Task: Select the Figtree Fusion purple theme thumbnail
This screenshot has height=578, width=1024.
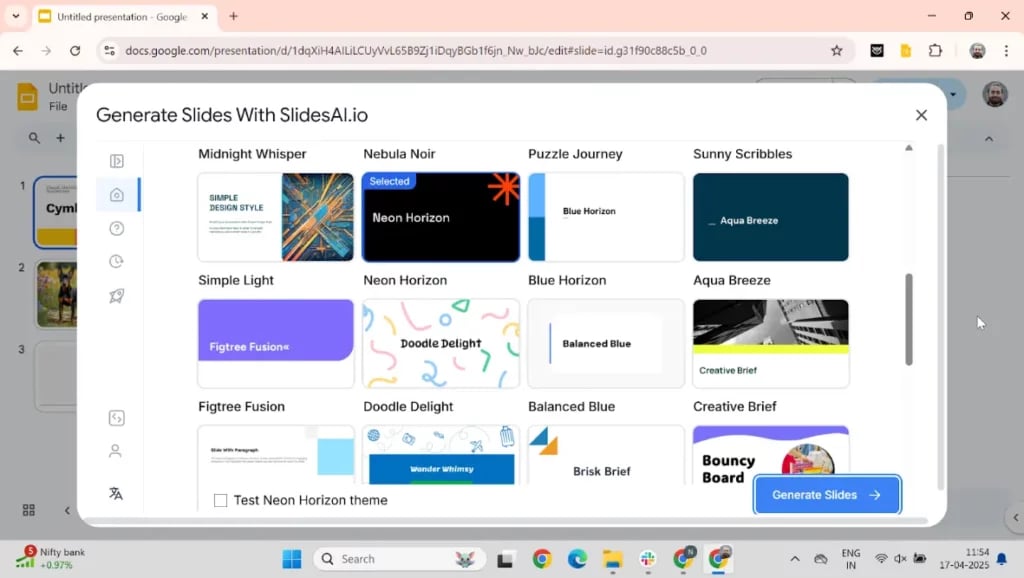Action: coord(276,343)
